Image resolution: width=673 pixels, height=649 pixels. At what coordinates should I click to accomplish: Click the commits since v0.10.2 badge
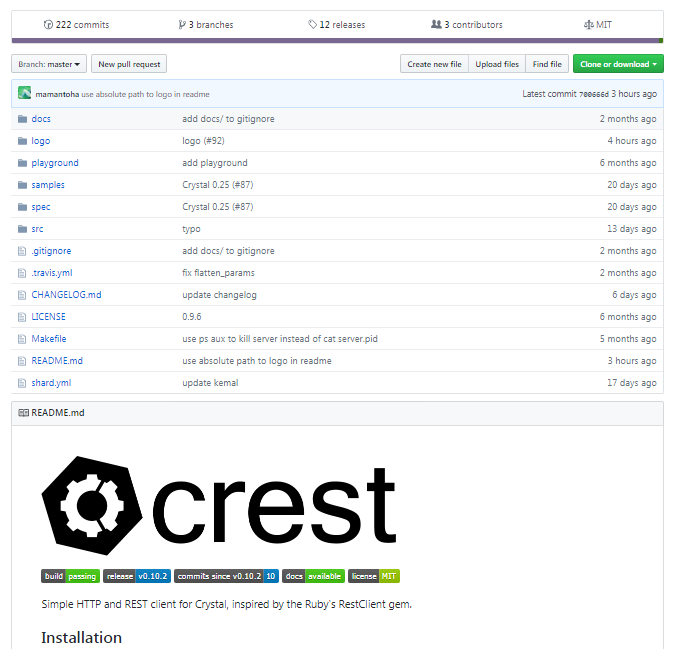226,576
